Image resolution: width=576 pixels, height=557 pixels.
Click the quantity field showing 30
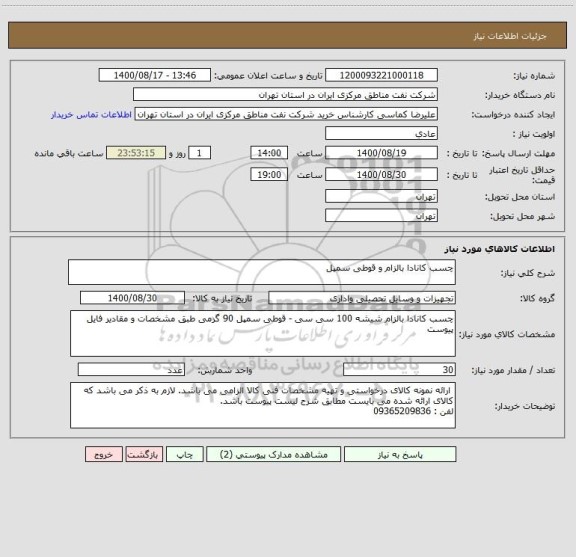coord(399,370)
